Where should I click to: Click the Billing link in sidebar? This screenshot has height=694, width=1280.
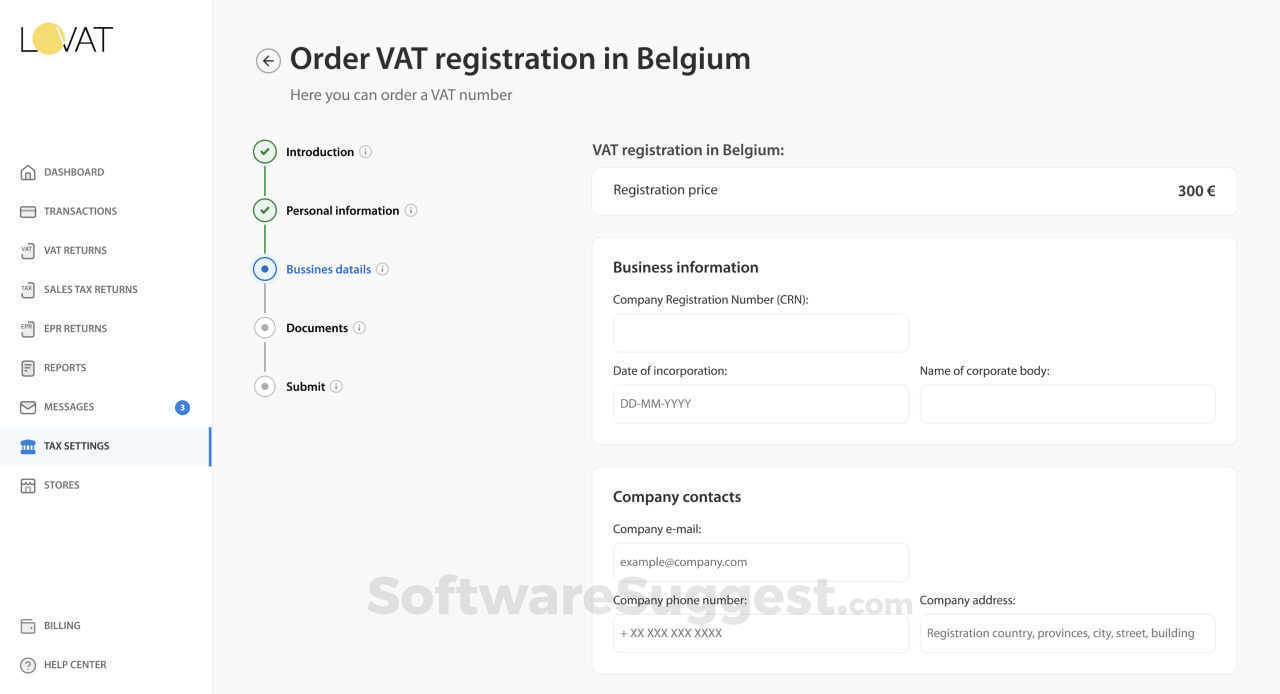(62, 626)
